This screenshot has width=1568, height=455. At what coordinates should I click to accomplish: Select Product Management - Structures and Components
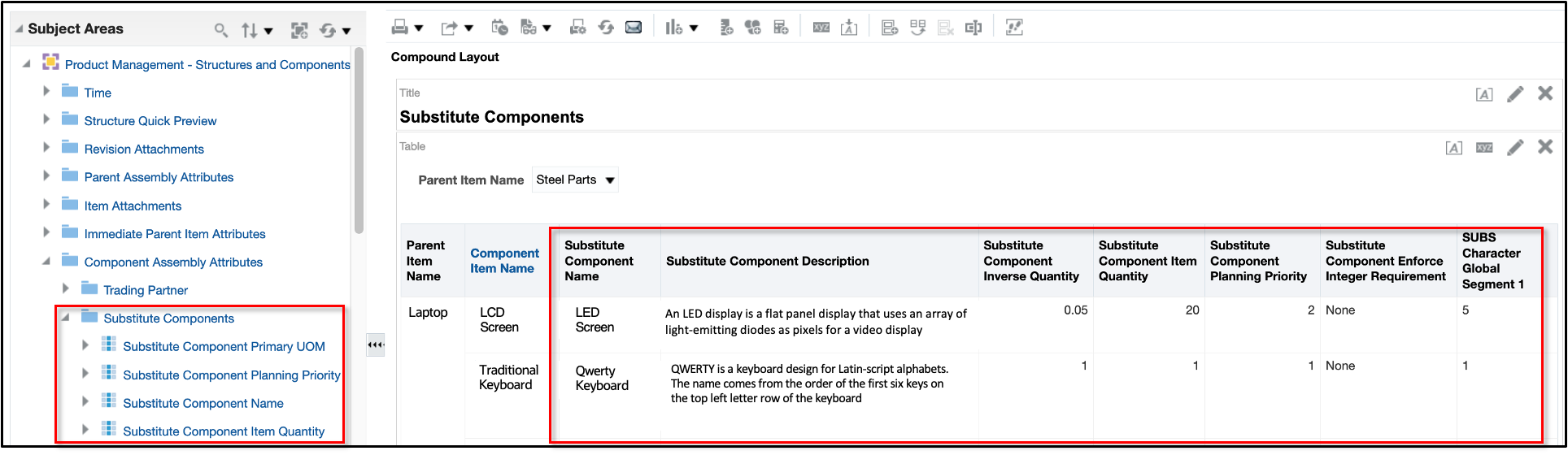pyautogui.click(x=207, y=64)
